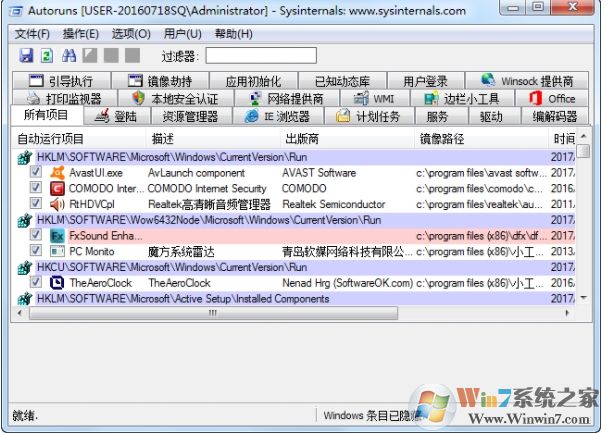
Task: Open the 操作(E) menu
Action: [x=80, y=34]
